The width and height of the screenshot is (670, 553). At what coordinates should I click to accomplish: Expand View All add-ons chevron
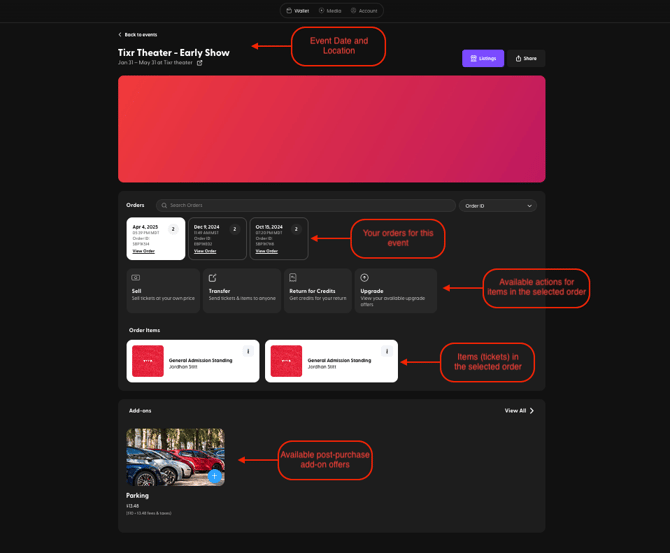tap(531, 410)
